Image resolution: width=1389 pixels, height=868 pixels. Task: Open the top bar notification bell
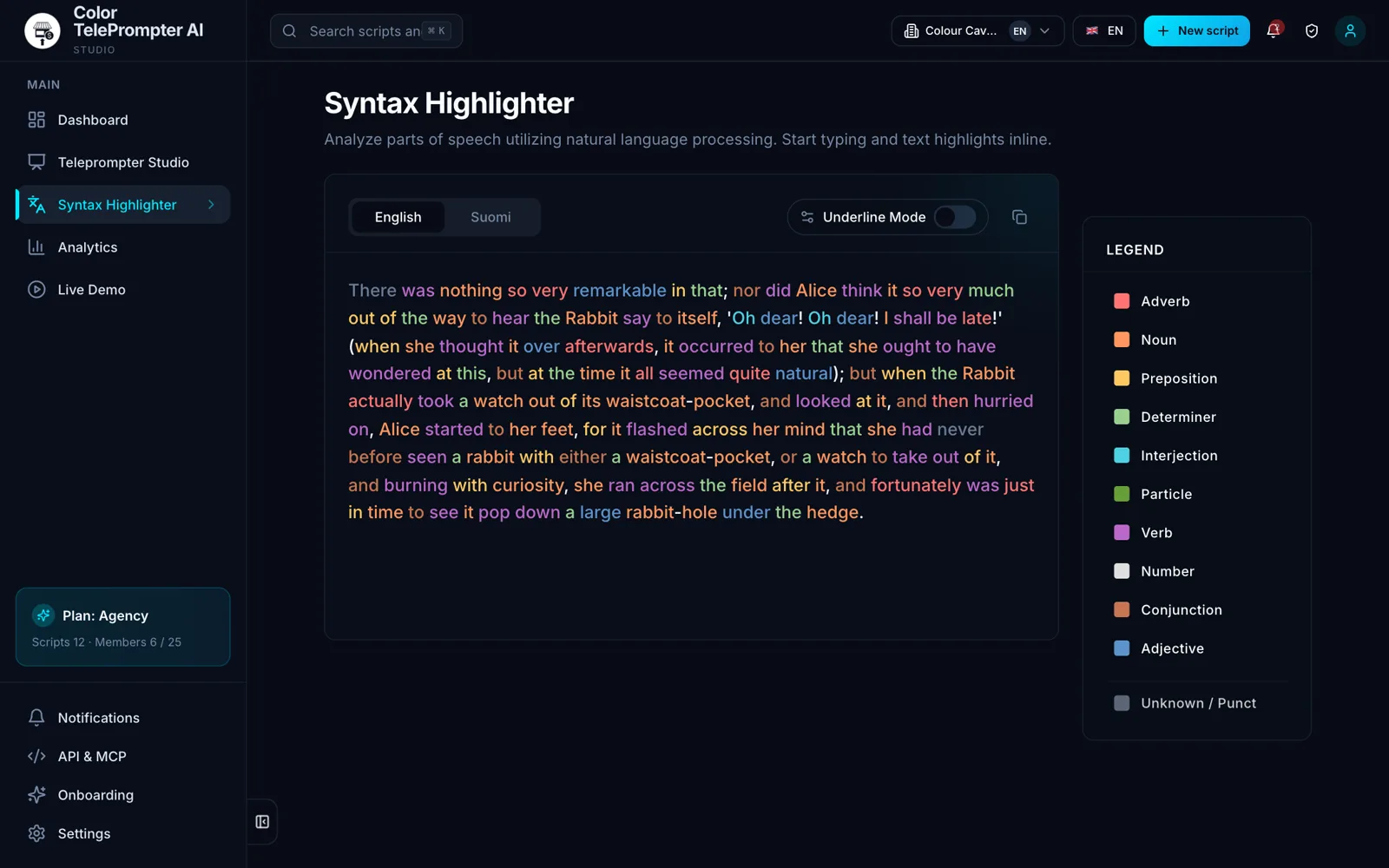tap(1274, 30)
